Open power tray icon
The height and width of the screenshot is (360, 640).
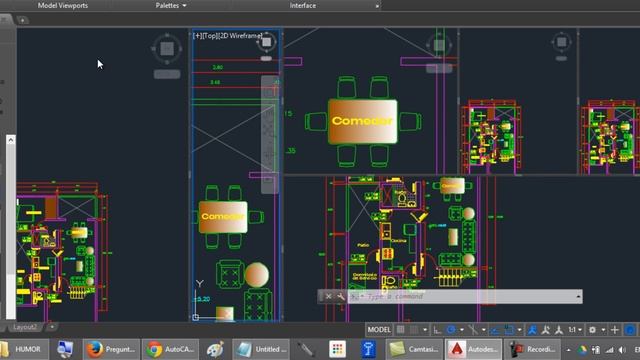pos(596,350)
